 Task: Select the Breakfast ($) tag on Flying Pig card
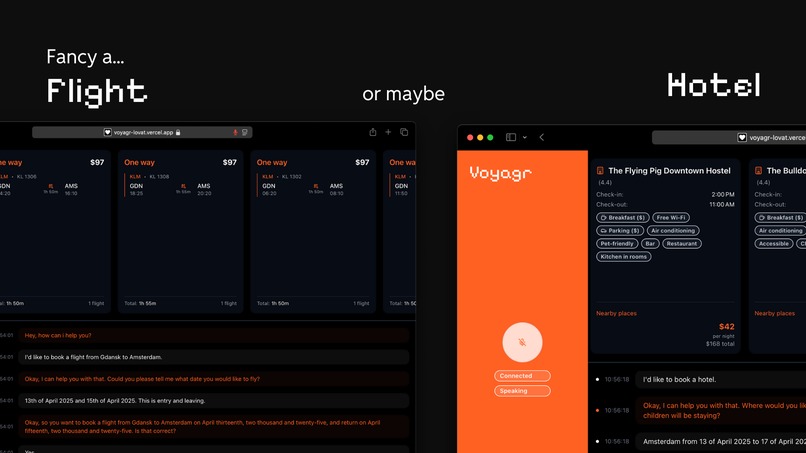coord(622,218)
